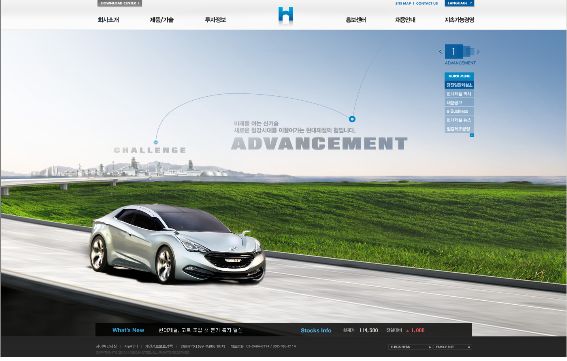This screenshot has width=567, height=361.
Task: Open the second footer dropdown at bottom right
Action: pyautogui.click(x=452, y=347)
